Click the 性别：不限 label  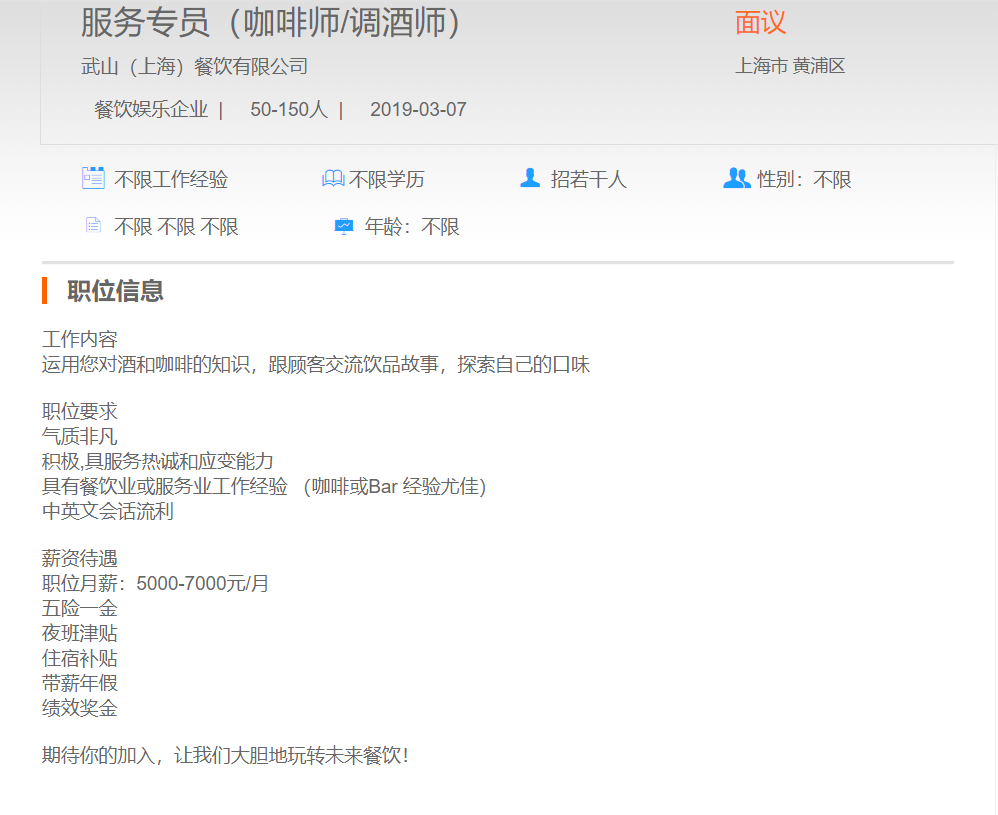coord(804,180)
